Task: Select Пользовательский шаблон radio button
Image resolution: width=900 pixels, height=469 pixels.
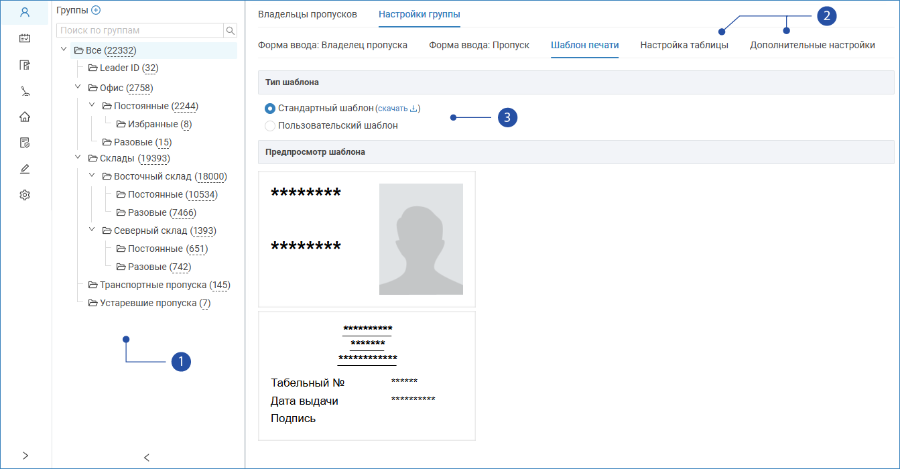Action: pyautogui.click(x=270, y=126)
